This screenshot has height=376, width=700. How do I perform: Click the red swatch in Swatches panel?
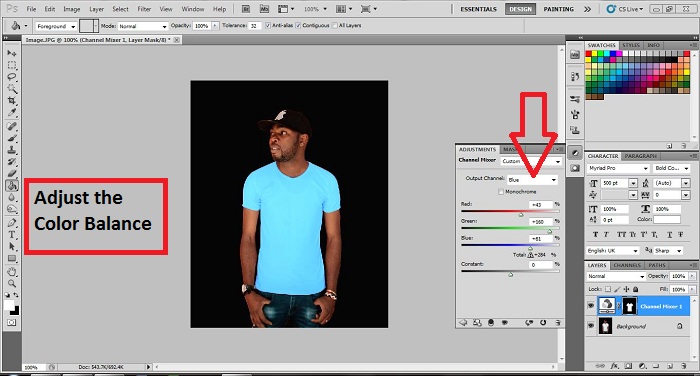589,54
